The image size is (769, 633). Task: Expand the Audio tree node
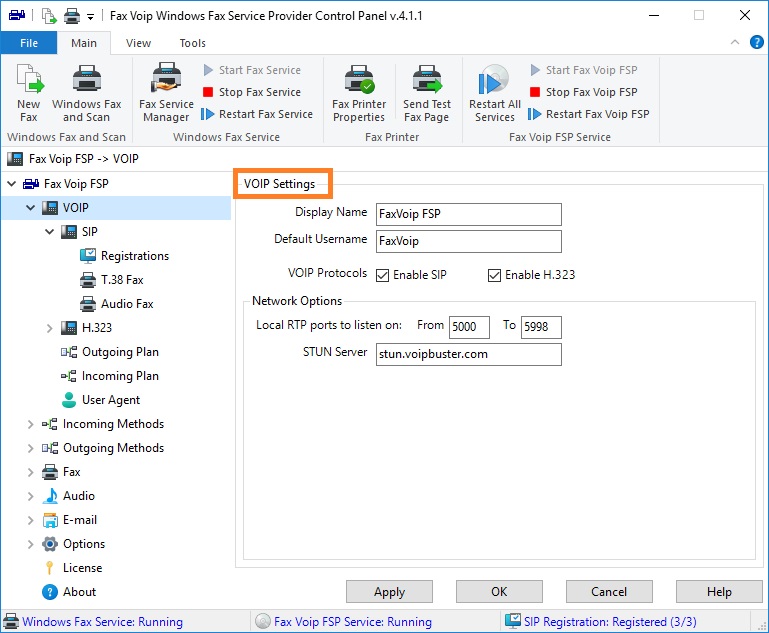pyautogui.click(x=30, y=496)
